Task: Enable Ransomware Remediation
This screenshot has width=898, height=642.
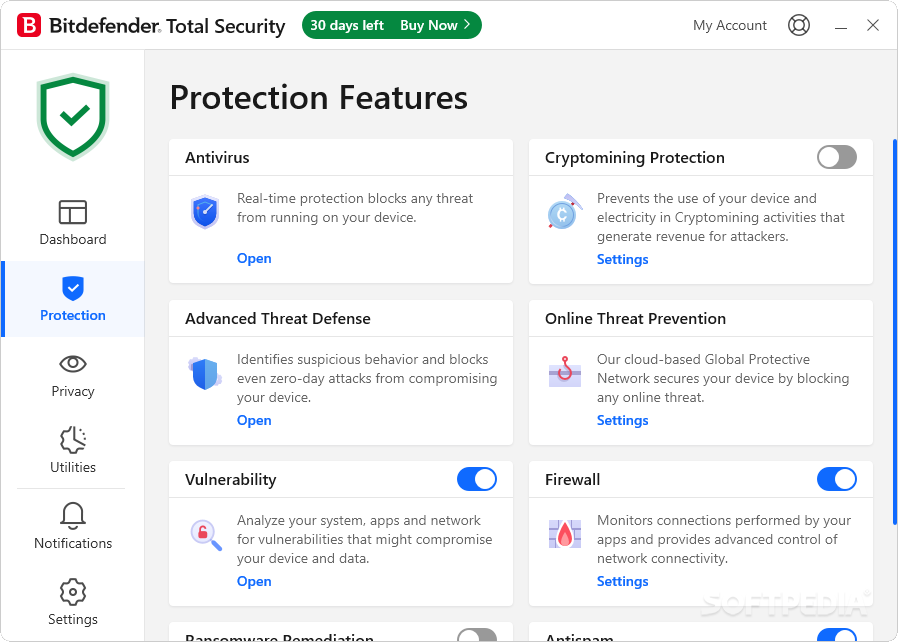Action: 477,635
